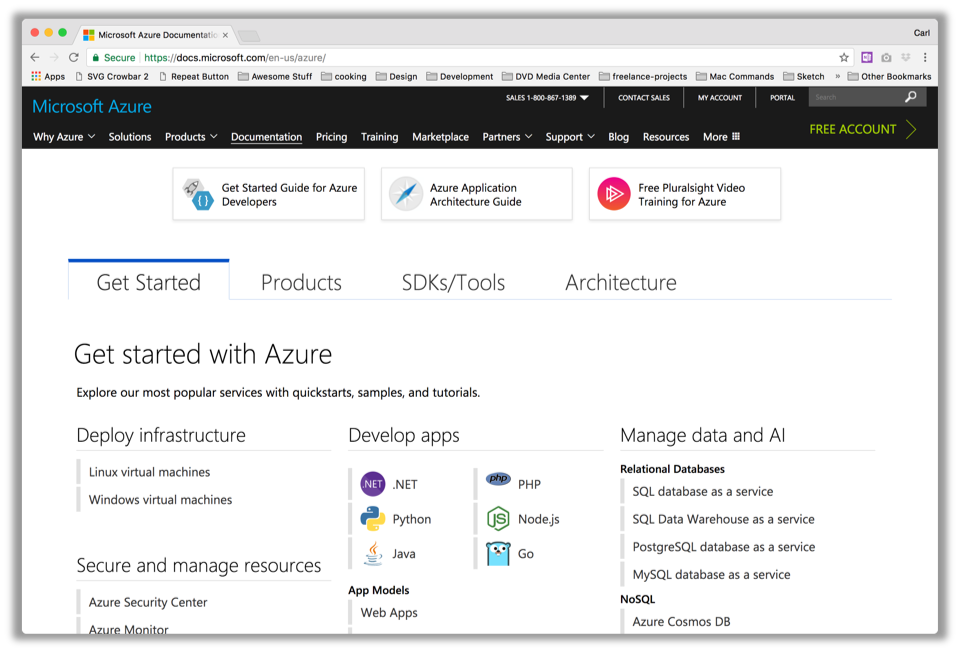The image size is (956, 650).
Task: Bookmark this page with the star icon
Action: [844, 57]
